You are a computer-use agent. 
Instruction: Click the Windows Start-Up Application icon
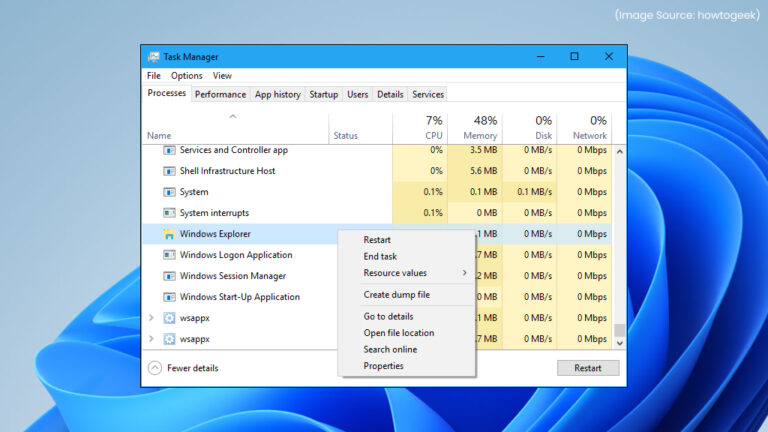169,297
